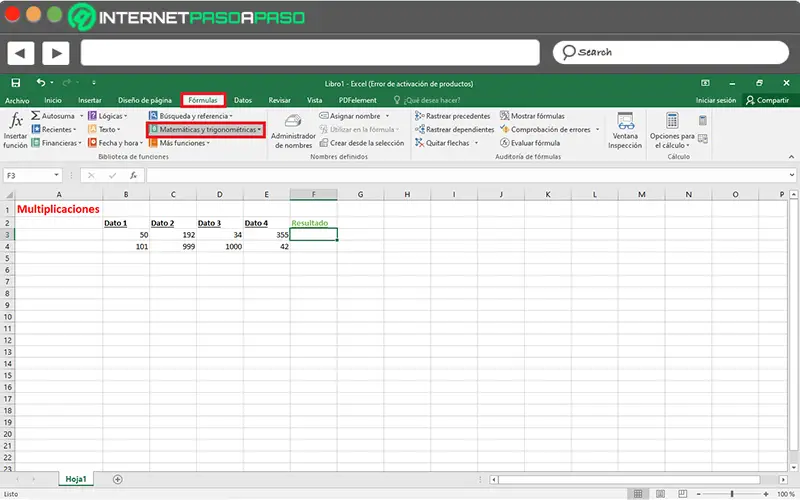
Task: Switch to Diseño de página tab
Action: click(144, 101)
